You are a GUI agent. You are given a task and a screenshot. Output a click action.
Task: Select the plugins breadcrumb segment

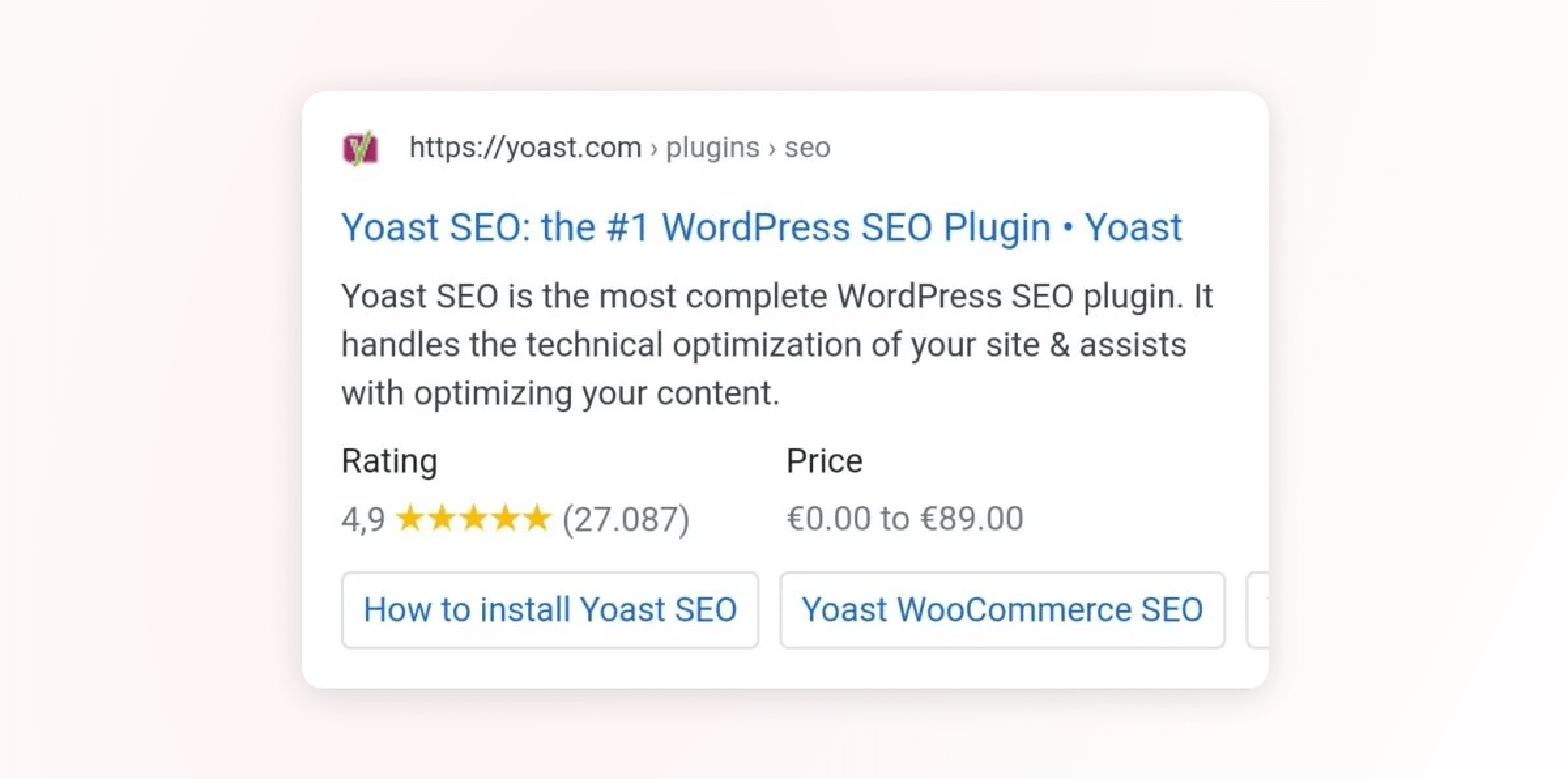point(713,148)
